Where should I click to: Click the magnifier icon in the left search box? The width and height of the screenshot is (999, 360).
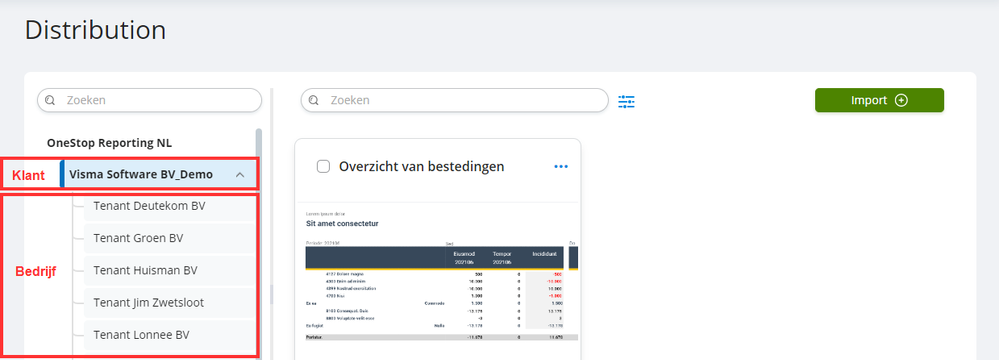[x=50, y=100]
